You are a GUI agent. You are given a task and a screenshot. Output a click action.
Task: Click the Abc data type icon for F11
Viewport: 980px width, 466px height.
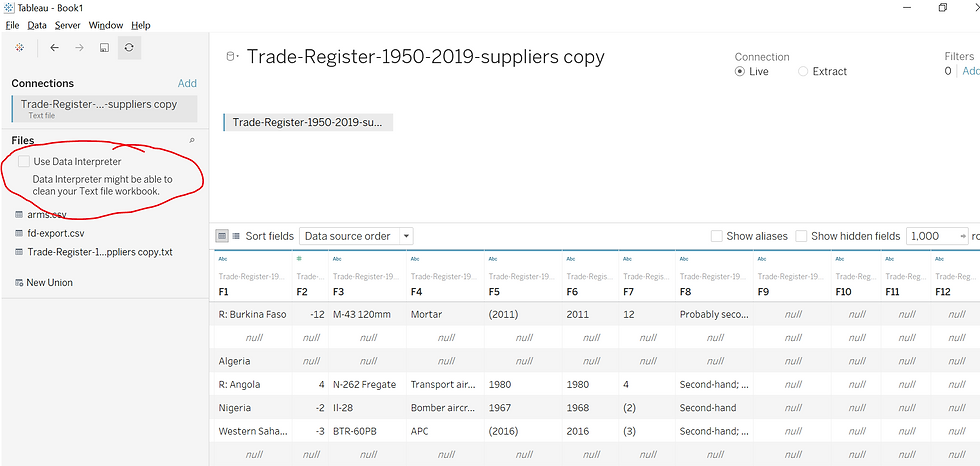(889, 259)
